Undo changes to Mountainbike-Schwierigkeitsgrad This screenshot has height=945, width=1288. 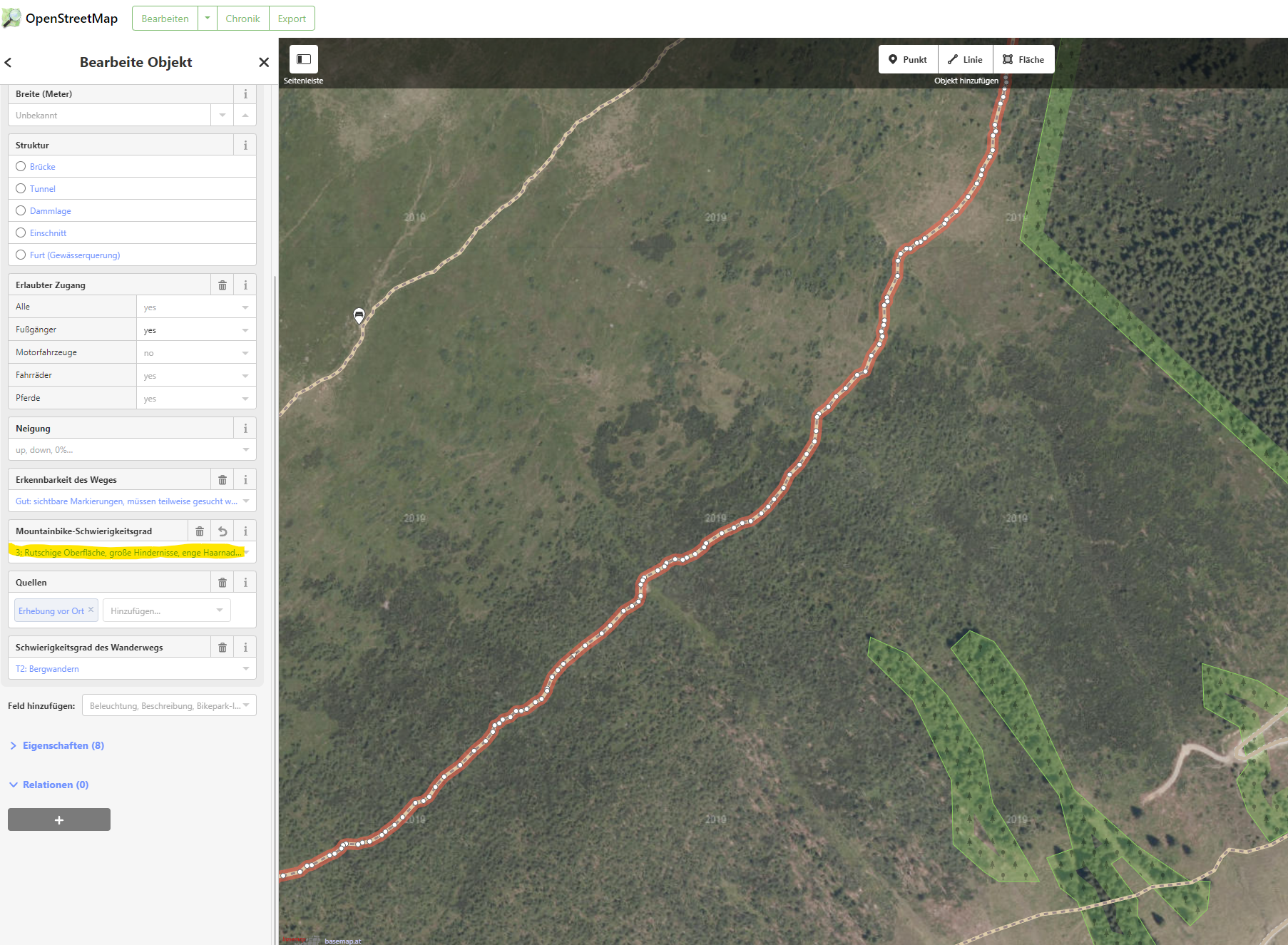pos(223,531)
